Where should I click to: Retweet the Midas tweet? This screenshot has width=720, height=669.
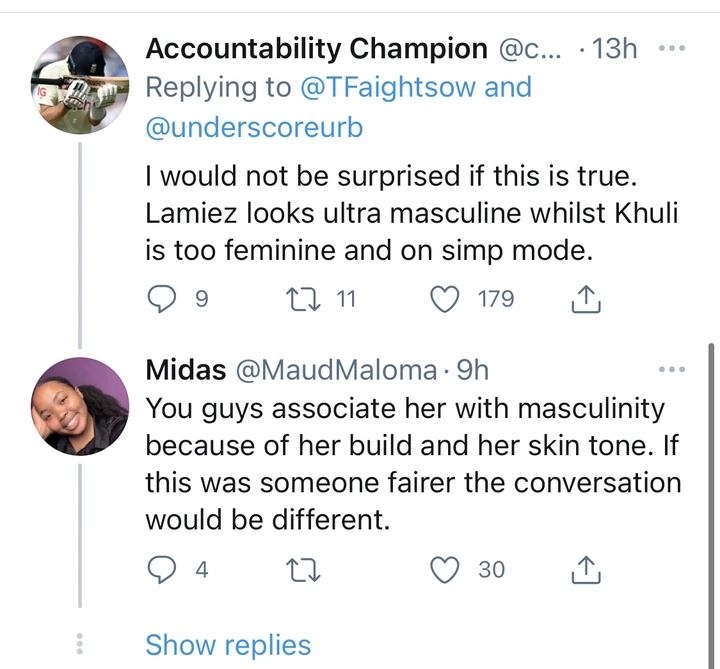(303, 570)
